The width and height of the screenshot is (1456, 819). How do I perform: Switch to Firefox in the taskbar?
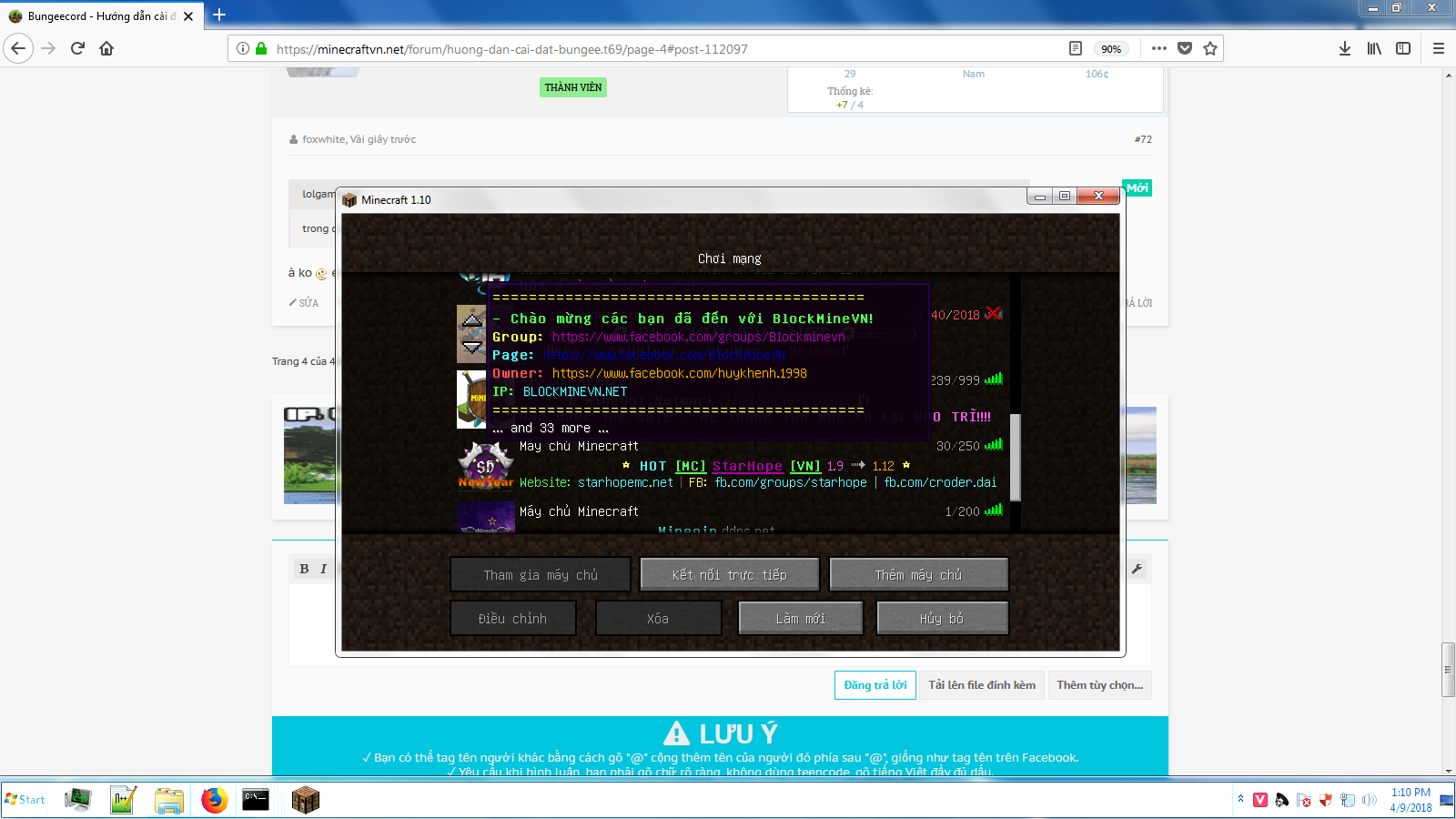pyautogui.click(x=214, y=800)
